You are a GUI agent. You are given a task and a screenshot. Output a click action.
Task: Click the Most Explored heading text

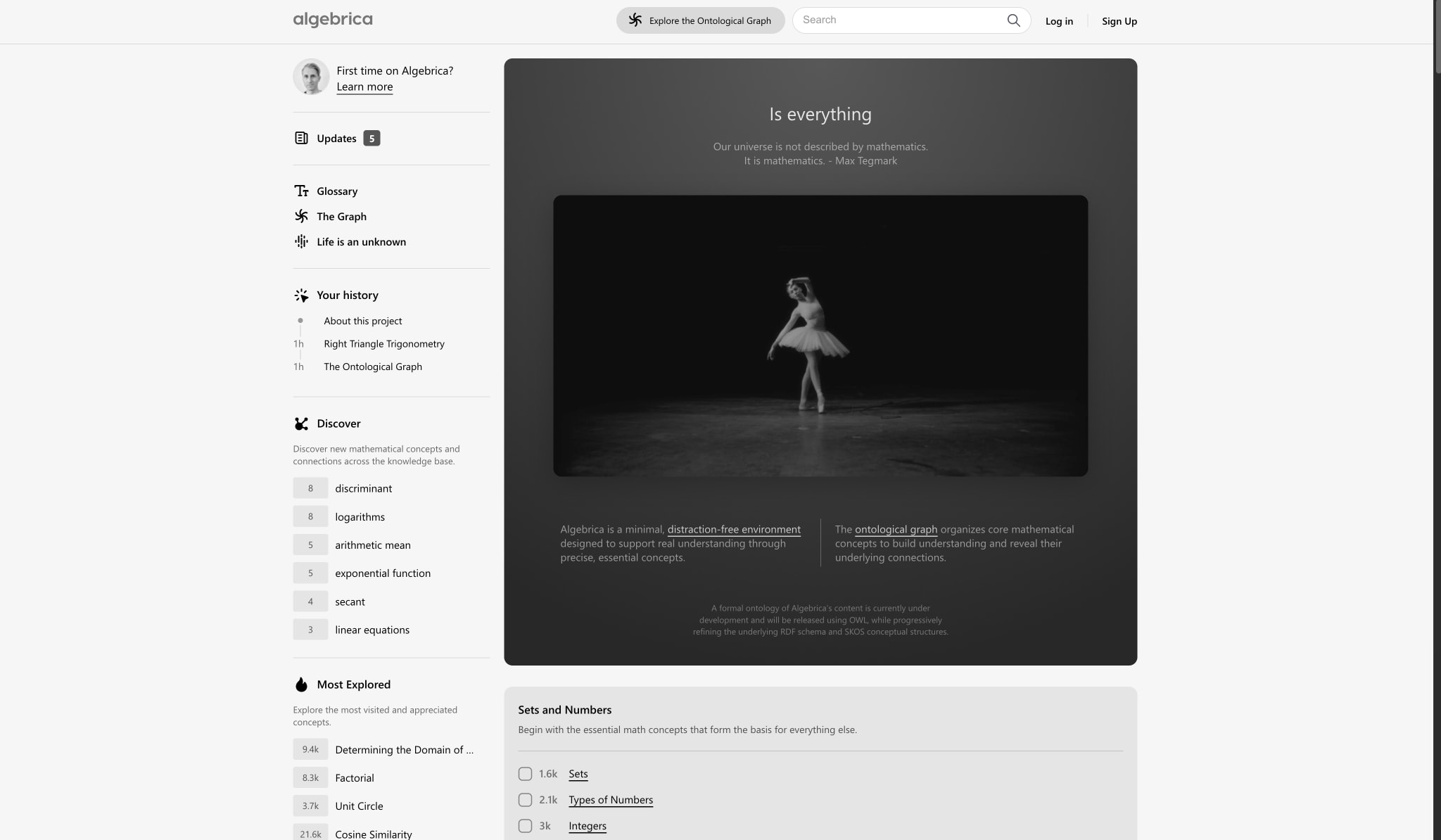click(x=353, y=685)
